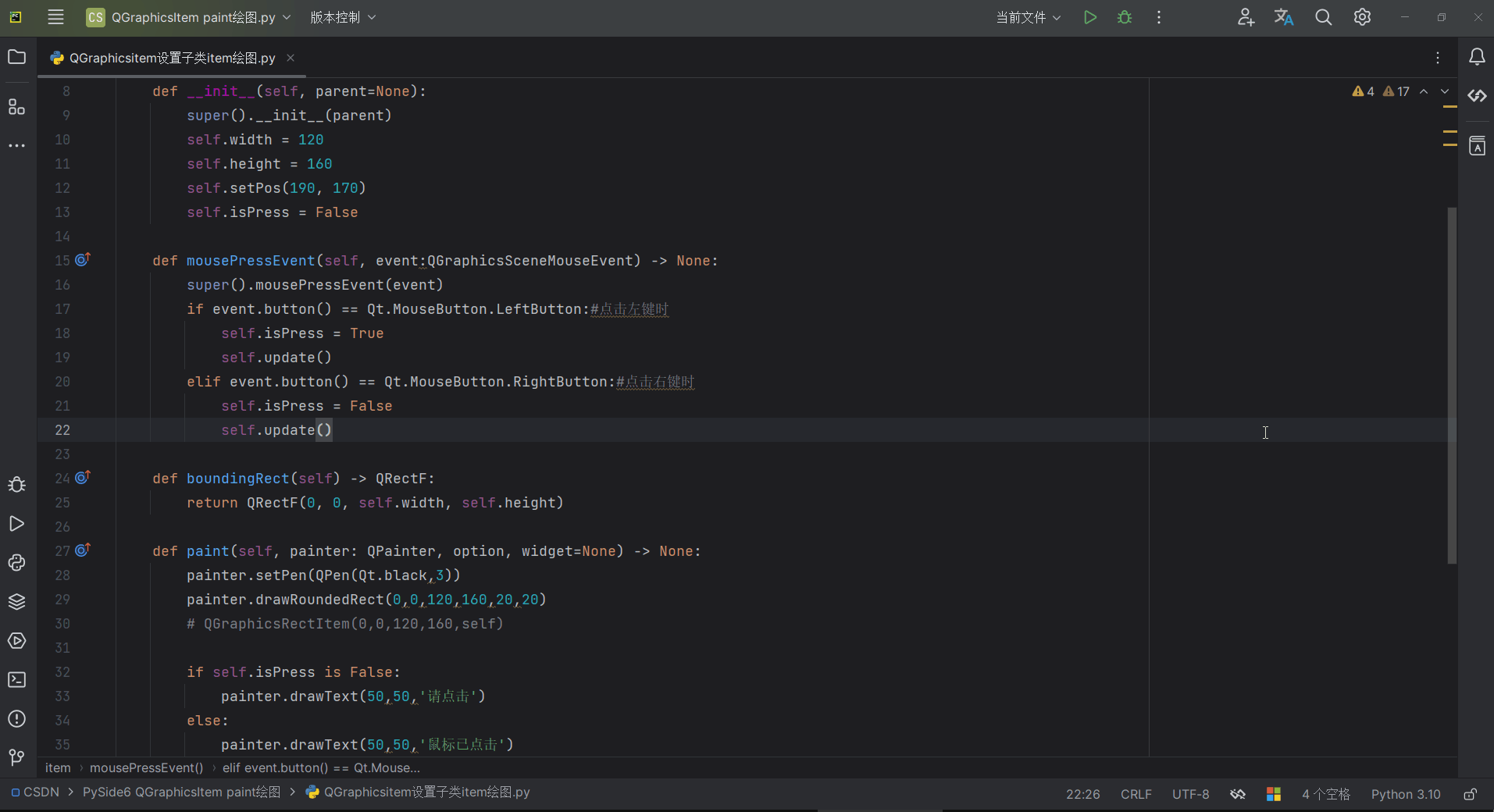
Task: Open the main hamburger menu
Action: [x=55, y=16]
